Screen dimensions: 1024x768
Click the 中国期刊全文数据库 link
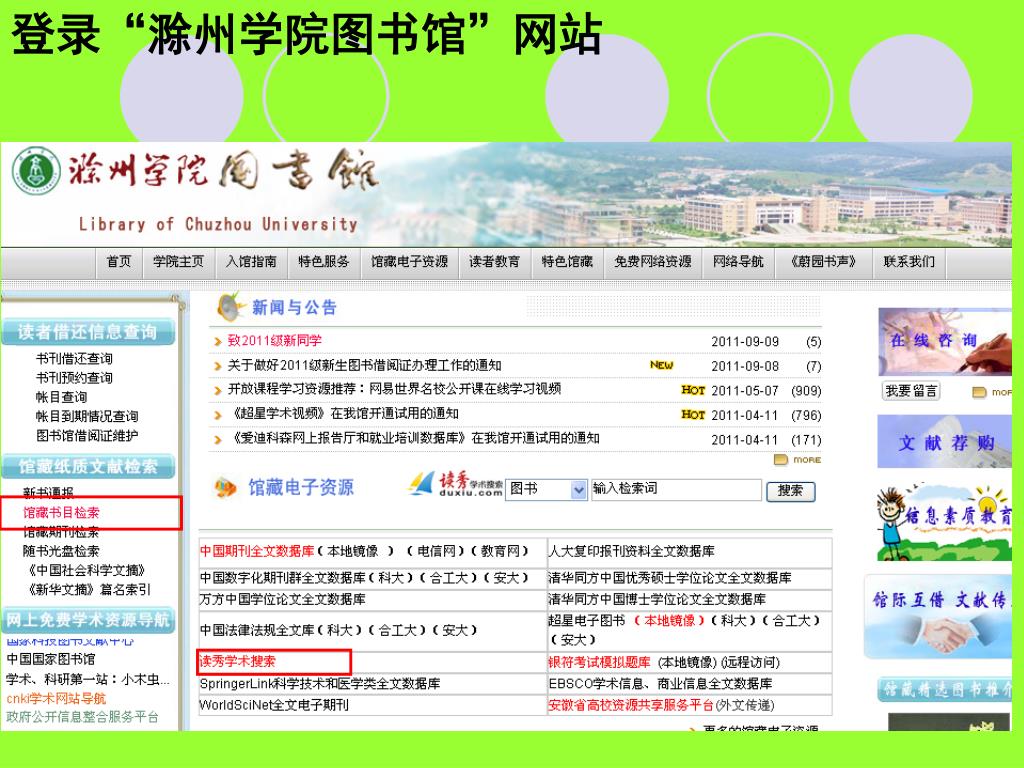tap(257, 551)
